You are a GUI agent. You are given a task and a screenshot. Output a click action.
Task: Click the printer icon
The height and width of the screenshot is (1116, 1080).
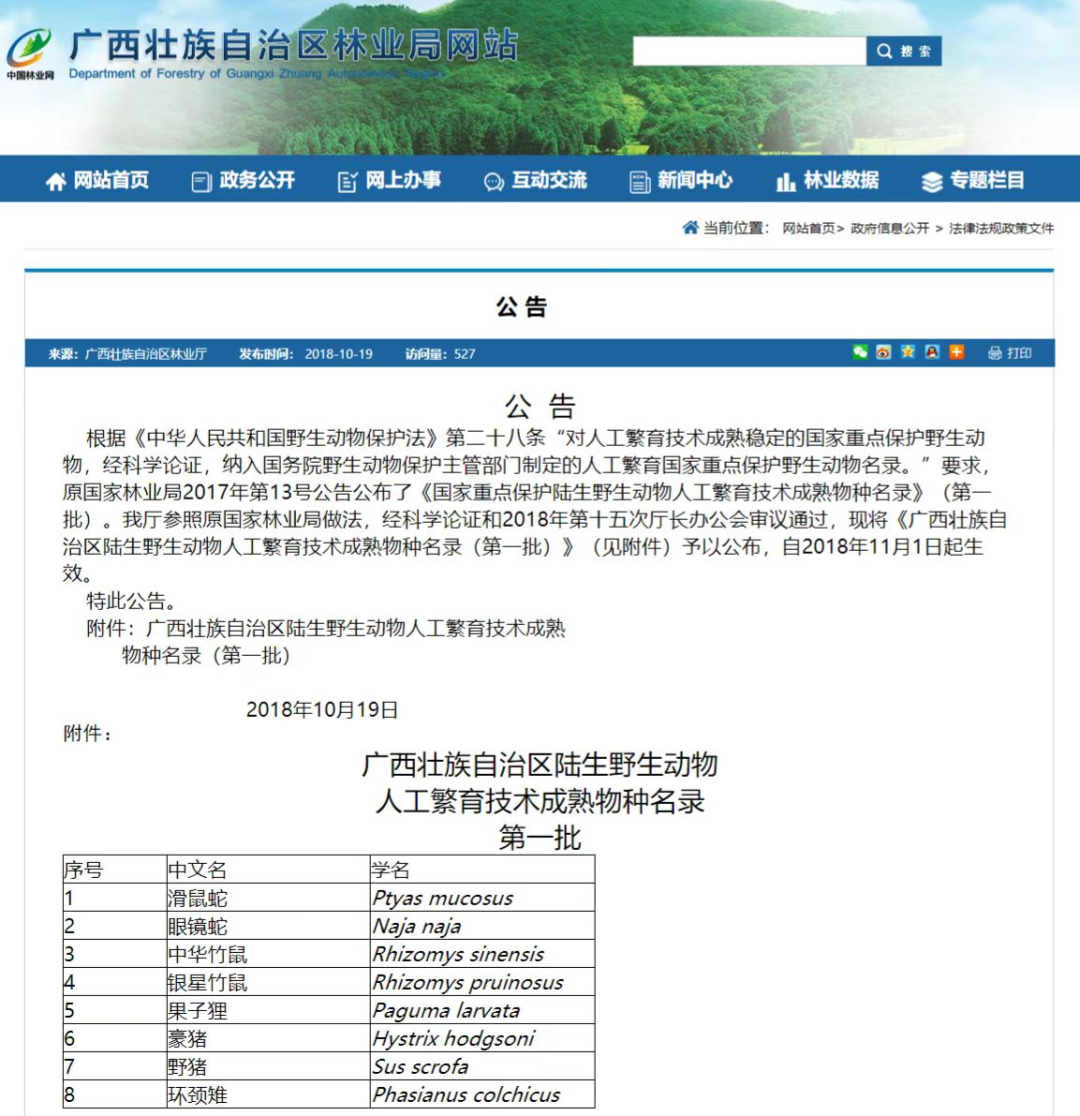(x=995, y=353)
